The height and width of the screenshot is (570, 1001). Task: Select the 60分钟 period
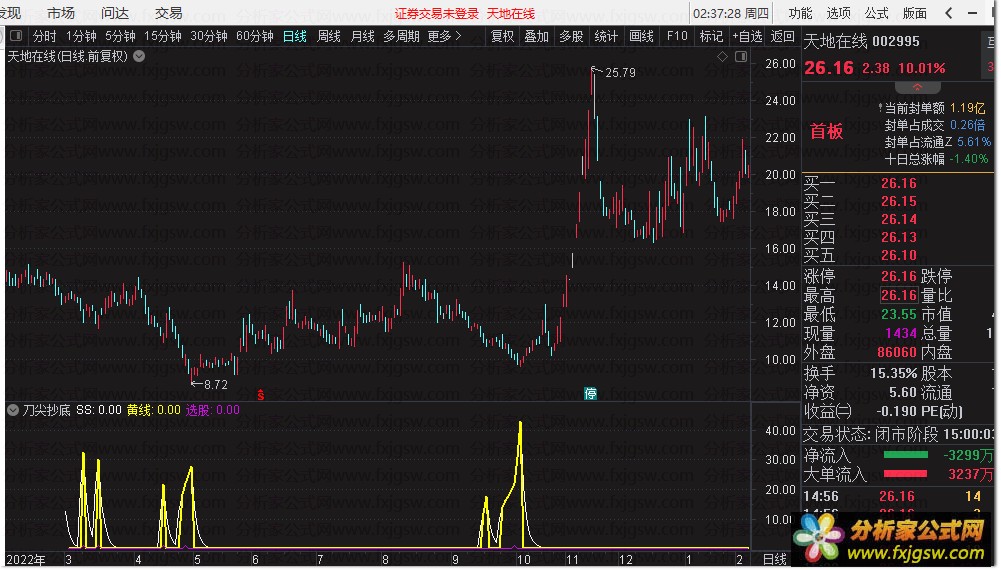click(255, 36)
